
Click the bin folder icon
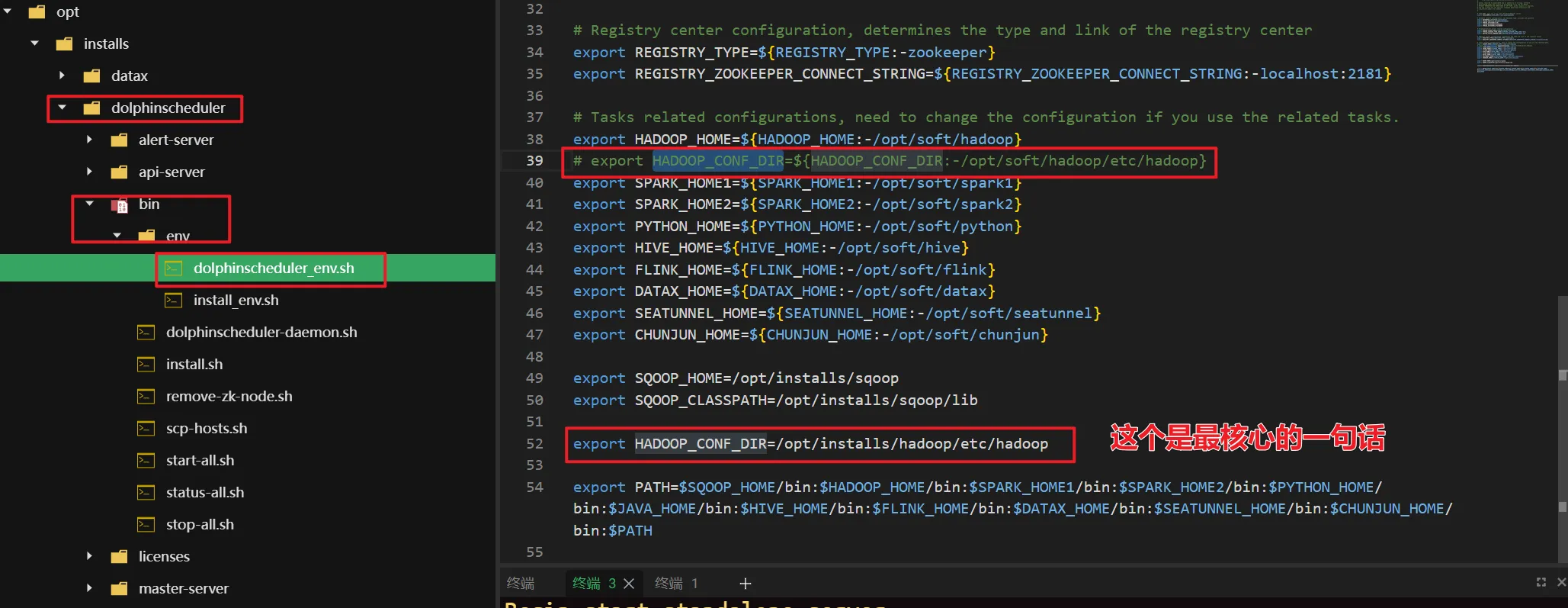click(119, 204)
